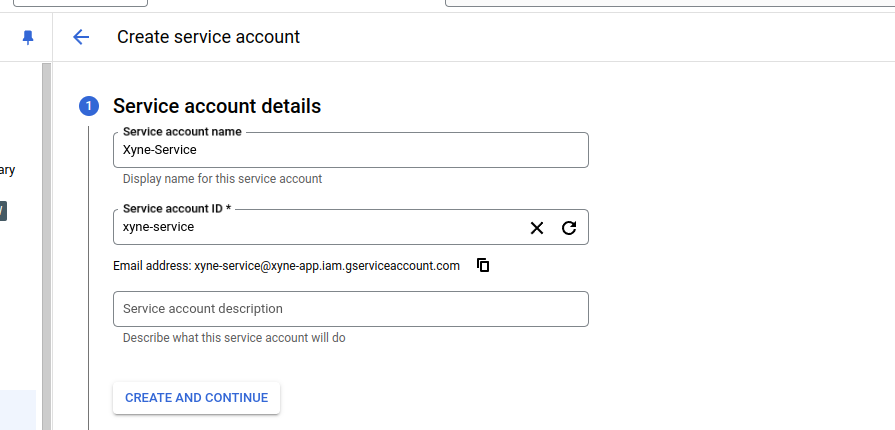Clear the Service account ID with the X icon
This screenshot has height=430, width=895.
coord(537,228)
